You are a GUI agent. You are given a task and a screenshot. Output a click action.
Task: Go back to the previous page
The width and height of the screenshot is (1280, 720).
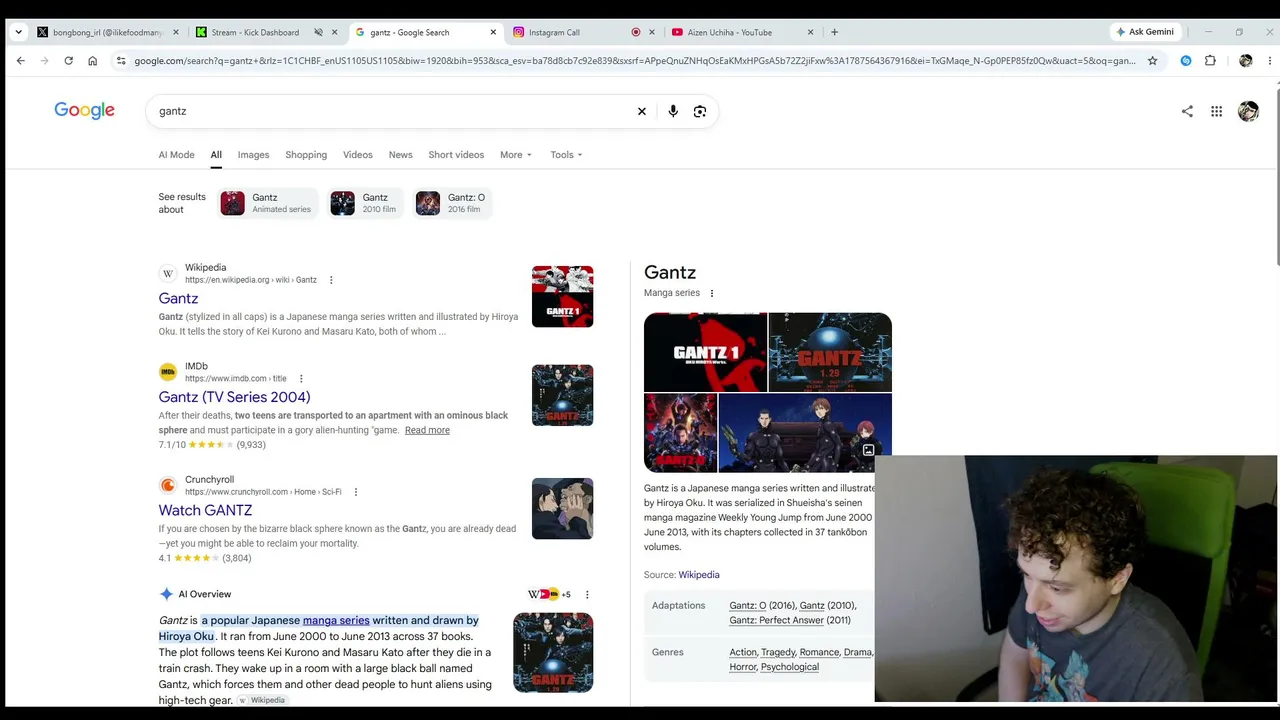(20, 60)
